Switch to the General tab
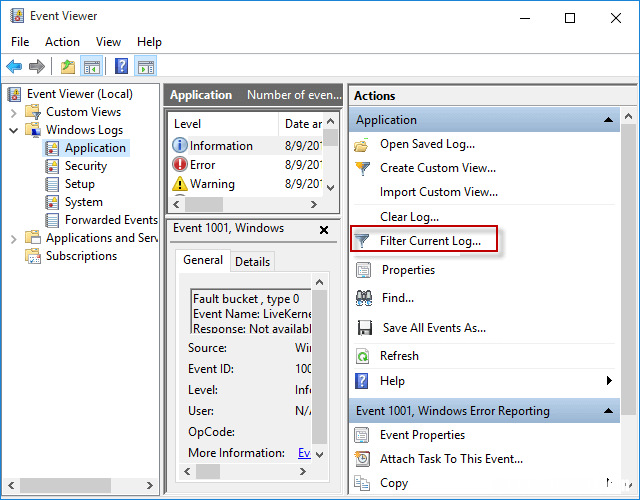 pyautogui.click(x=203, y=260)
